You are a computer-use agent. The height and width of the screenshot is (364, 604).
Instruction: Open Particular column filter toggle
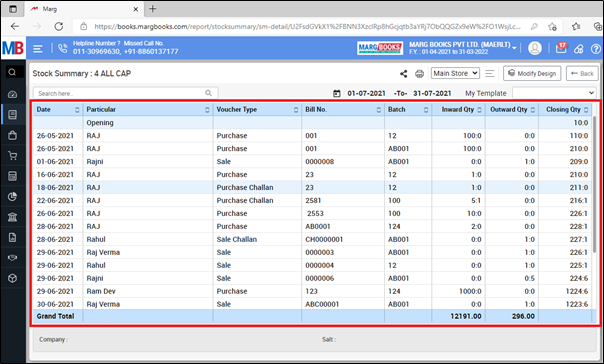click(x=207, y=110)
